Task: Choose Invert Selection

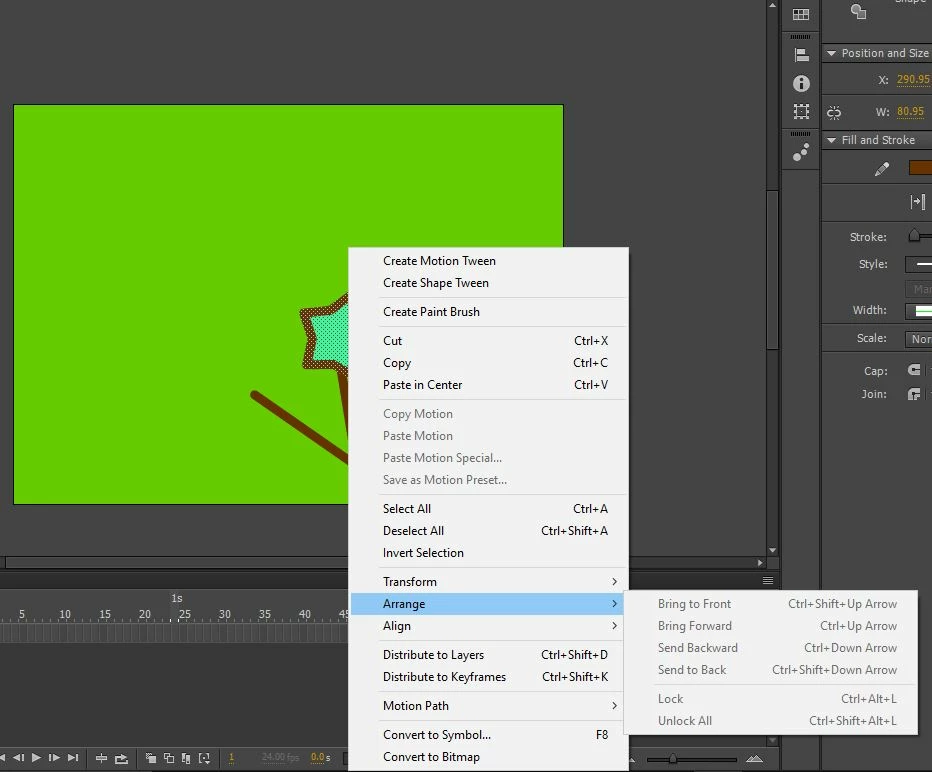Action: (488, 553)
